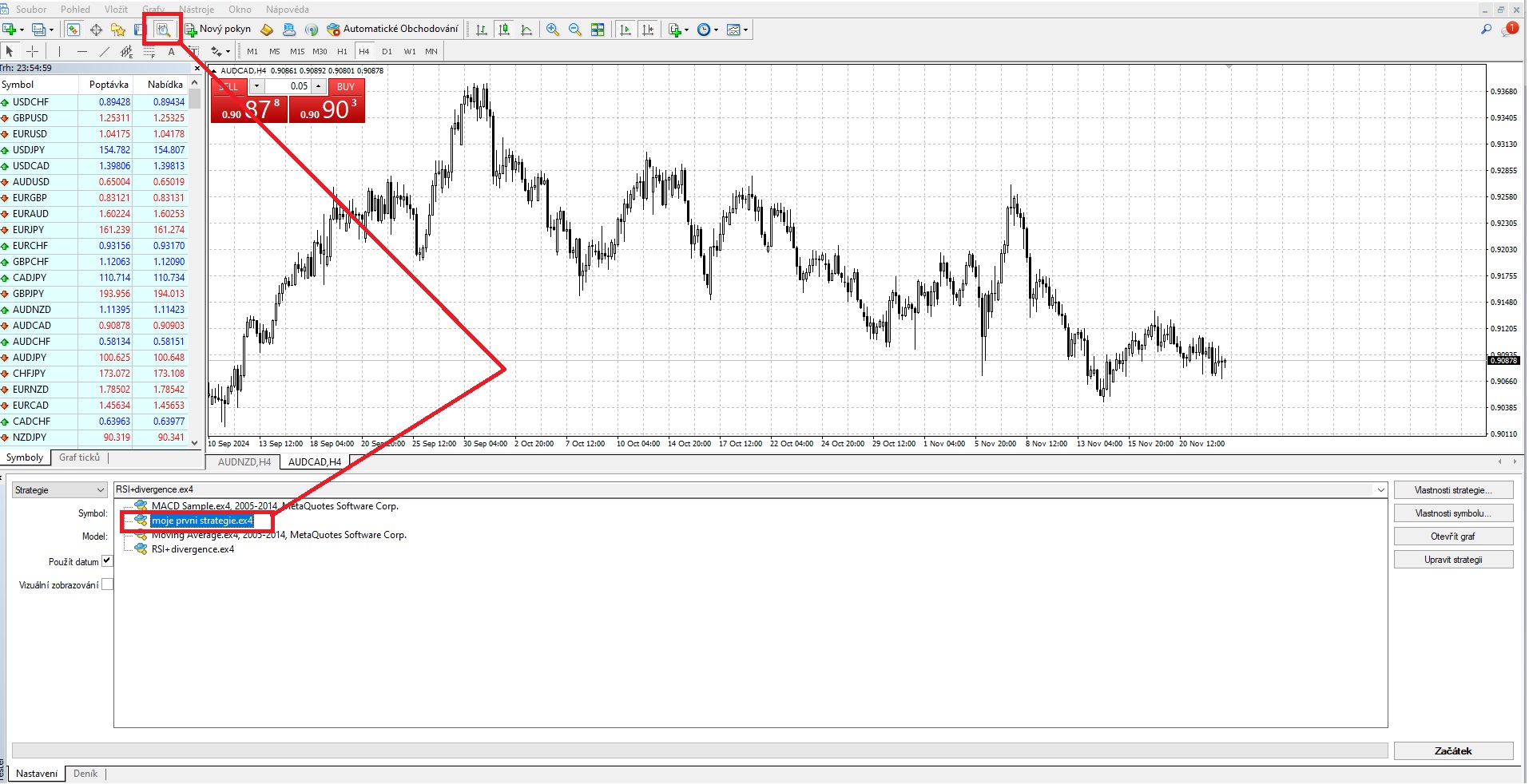Open the trade volume 0.05 dropdown
The width and height of the screenshot is (1529, 784).
(256, 86)
